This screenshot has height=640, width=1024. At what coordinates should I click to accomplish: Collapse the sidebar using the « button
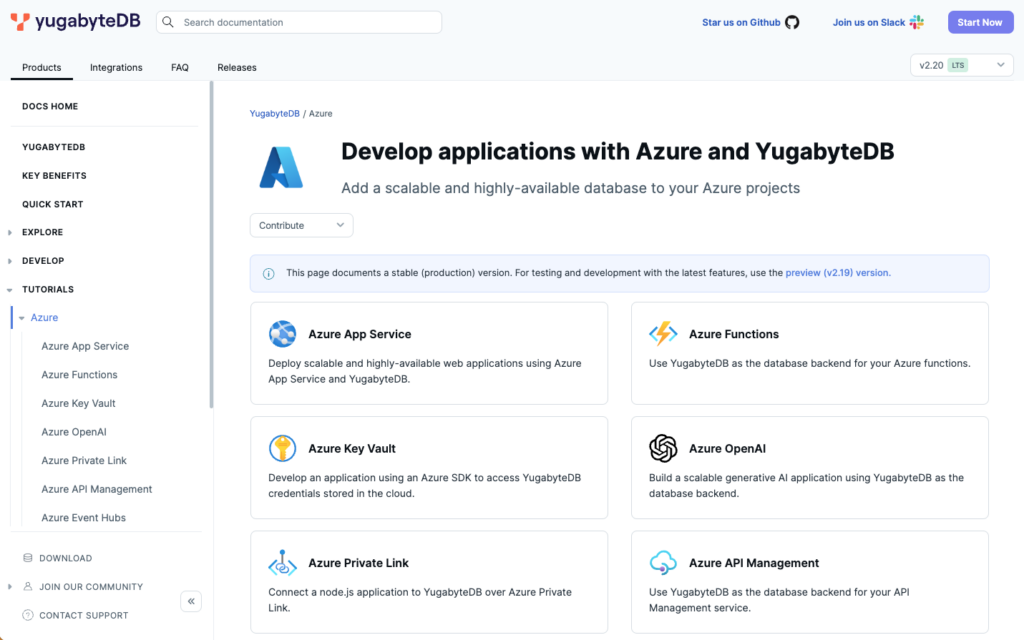tap(191, 601)
